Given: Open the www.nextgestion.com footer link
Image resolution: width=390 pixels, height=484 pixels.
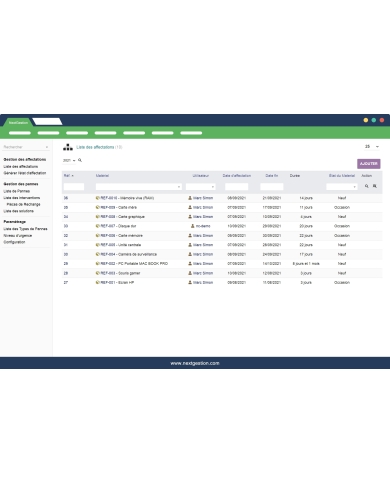Looking at the screenshot, I should [195, 363].
